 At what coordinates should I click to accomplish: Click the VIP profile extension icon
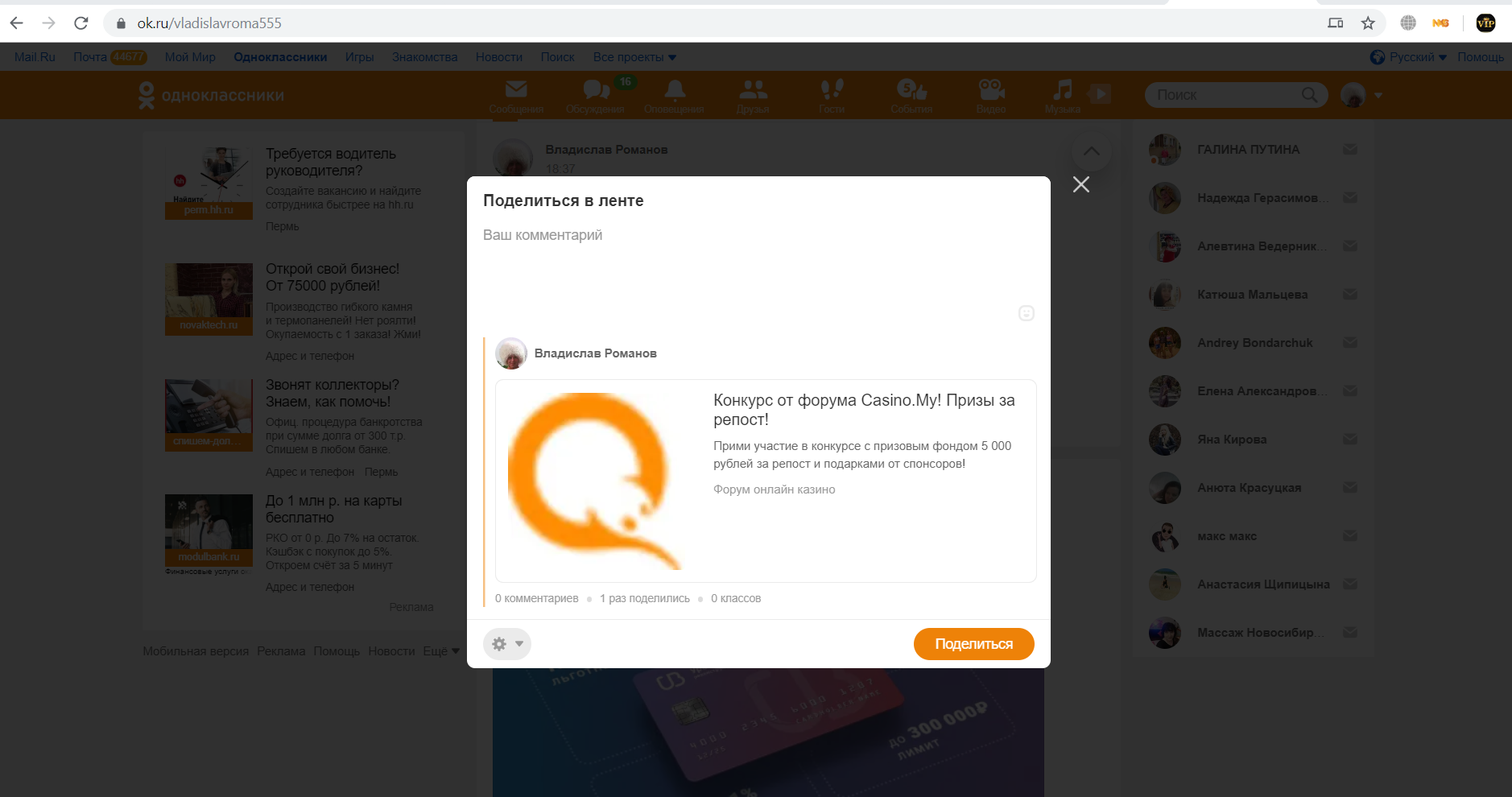[x=1485, y=23]
